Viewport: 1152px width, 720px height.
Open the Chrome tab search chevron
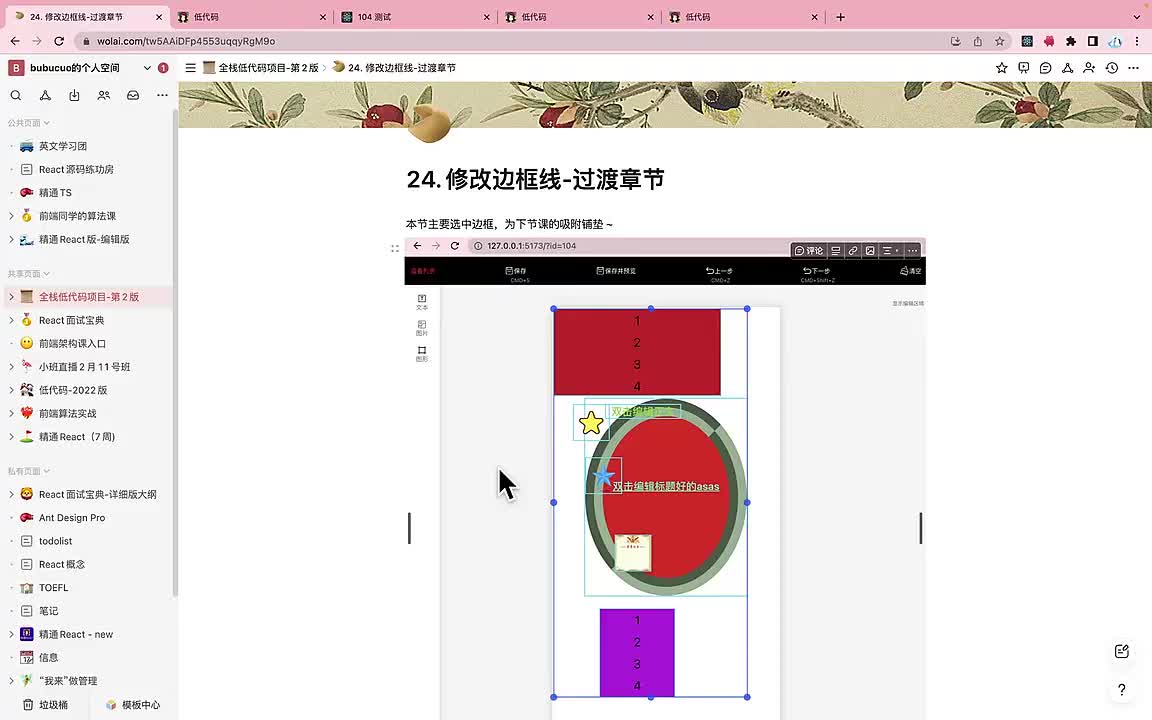(x=1137, y=16)
